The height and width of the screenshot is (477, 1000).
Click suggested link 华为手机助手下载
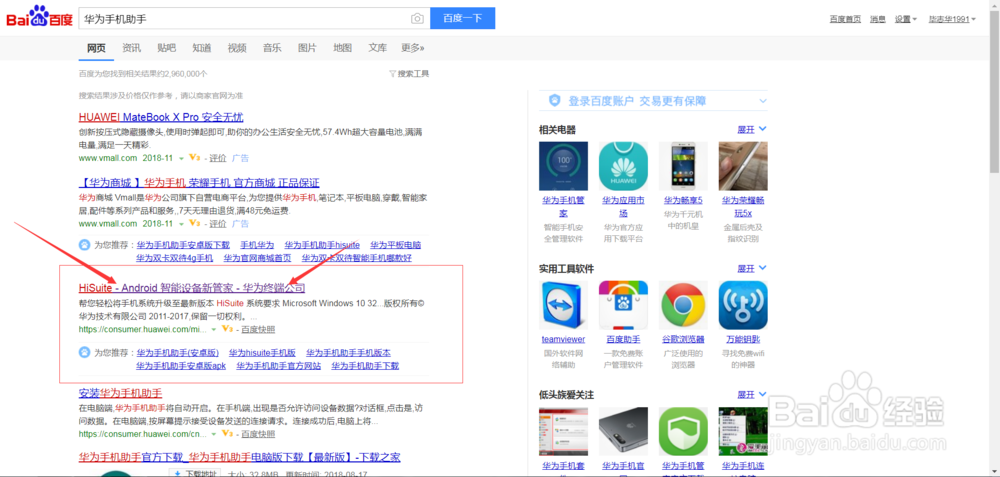365,366
